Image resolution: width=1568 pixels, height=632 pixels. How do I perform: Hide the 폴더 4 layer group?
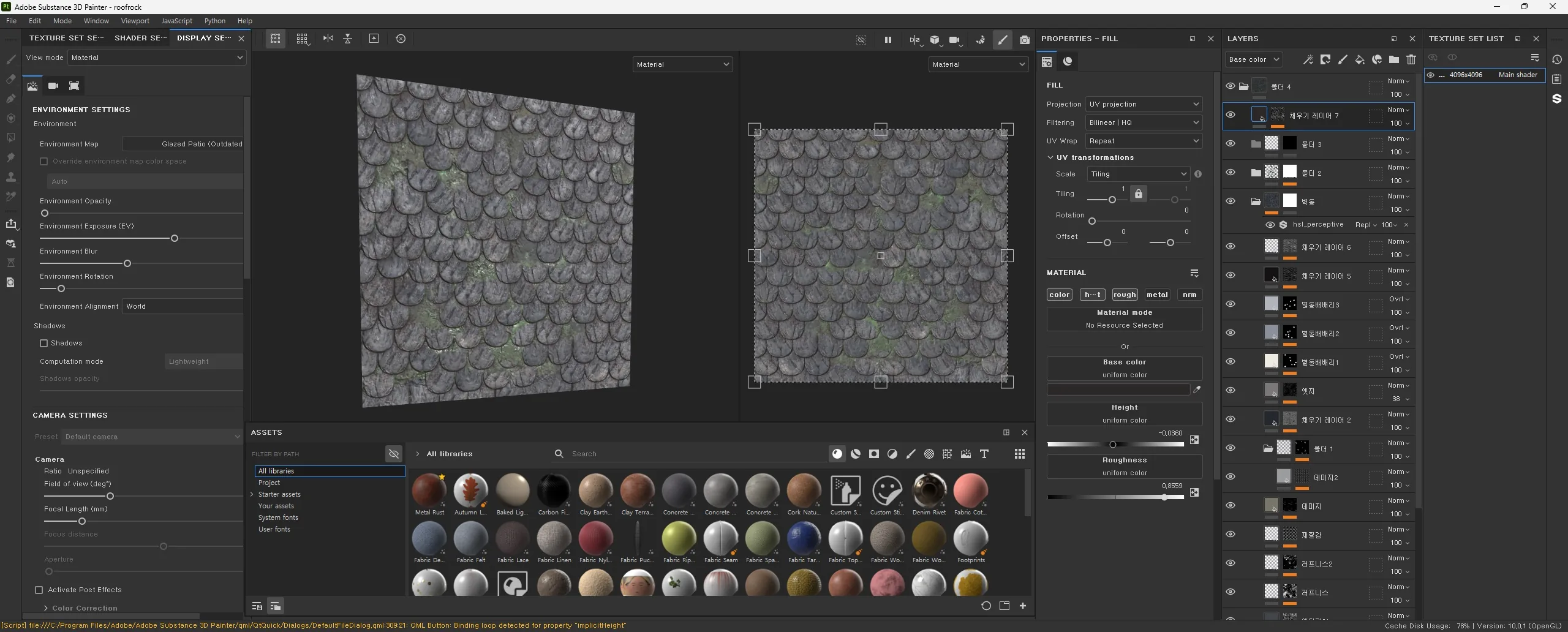tap(1230, 86)
